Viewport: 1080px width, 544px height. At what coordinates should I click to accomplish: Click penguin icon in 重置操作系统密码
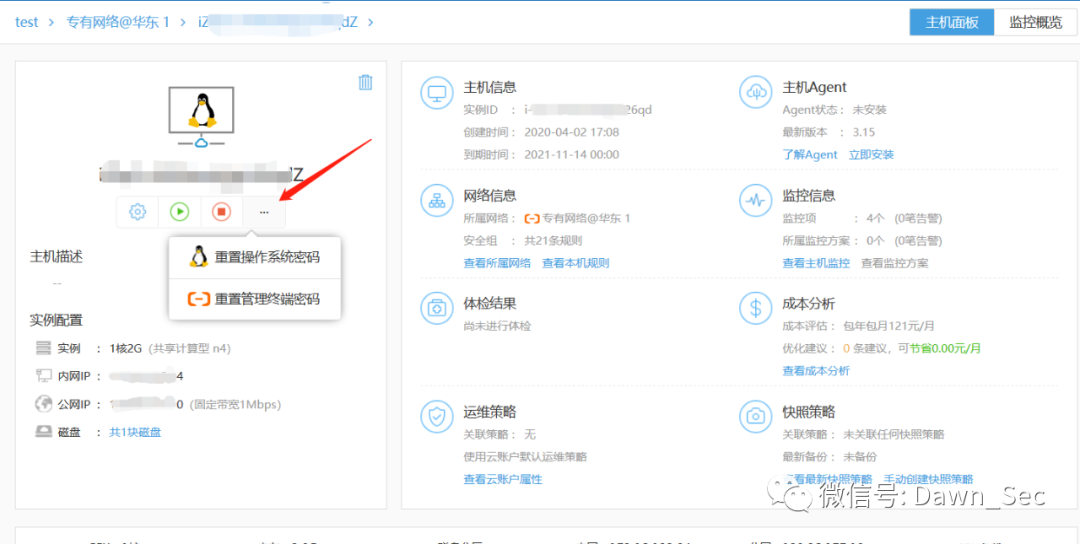coord(199,257)
